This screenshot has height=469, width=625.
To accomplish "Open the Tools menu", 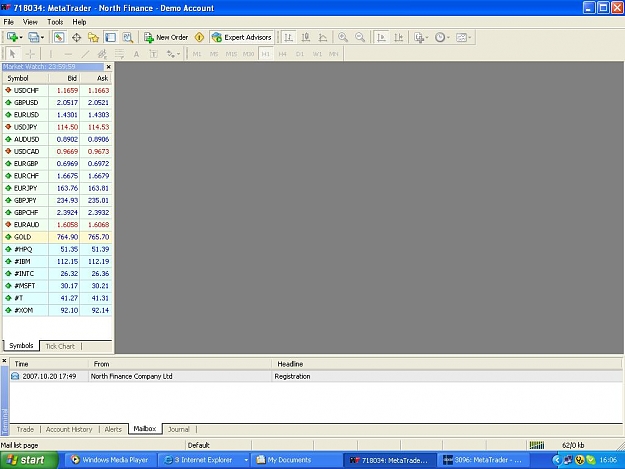I will 55,22.
